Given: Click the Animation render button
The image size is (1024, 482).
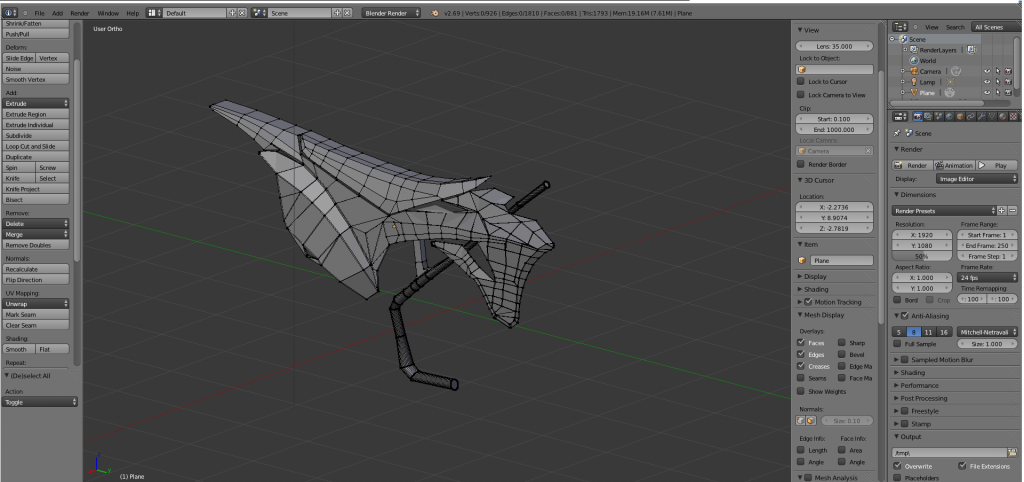Looking at the screenshot, I should 954,165.
